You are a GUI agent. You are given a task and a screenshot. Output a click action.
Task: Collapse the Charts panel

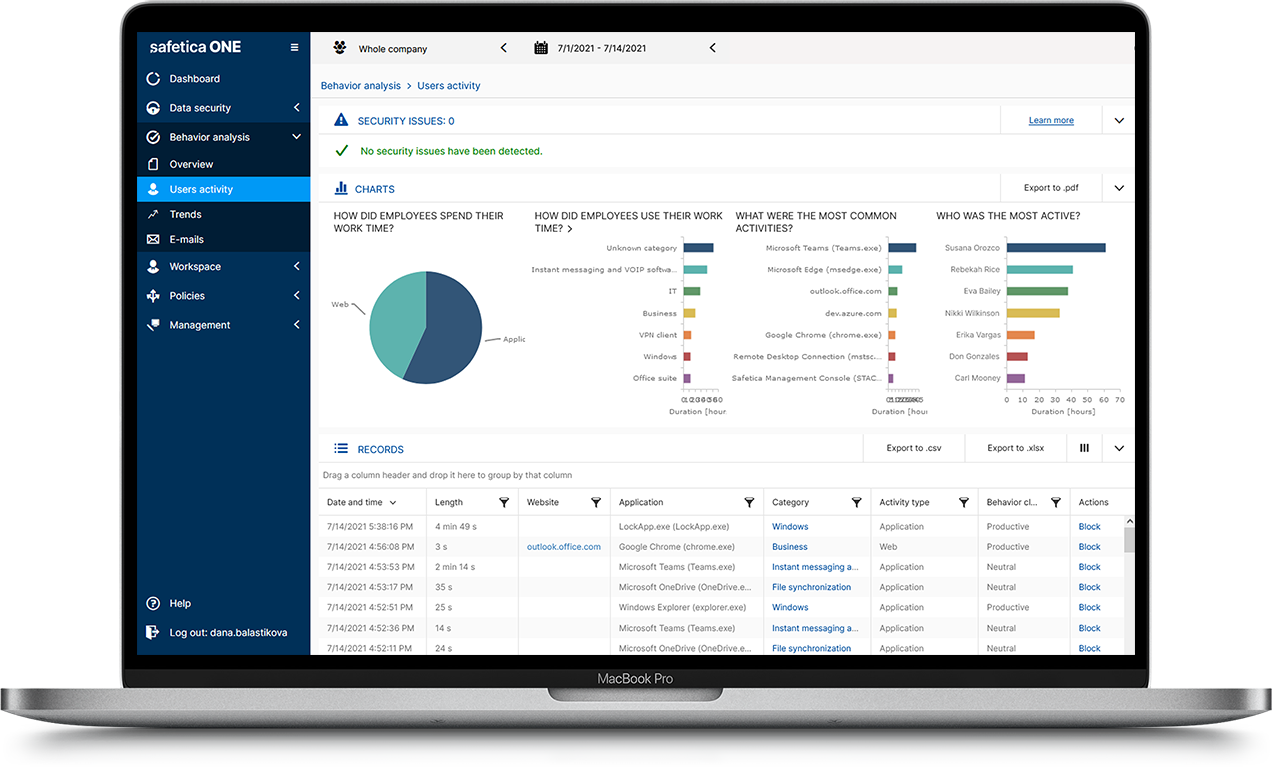coord(1119,188)
